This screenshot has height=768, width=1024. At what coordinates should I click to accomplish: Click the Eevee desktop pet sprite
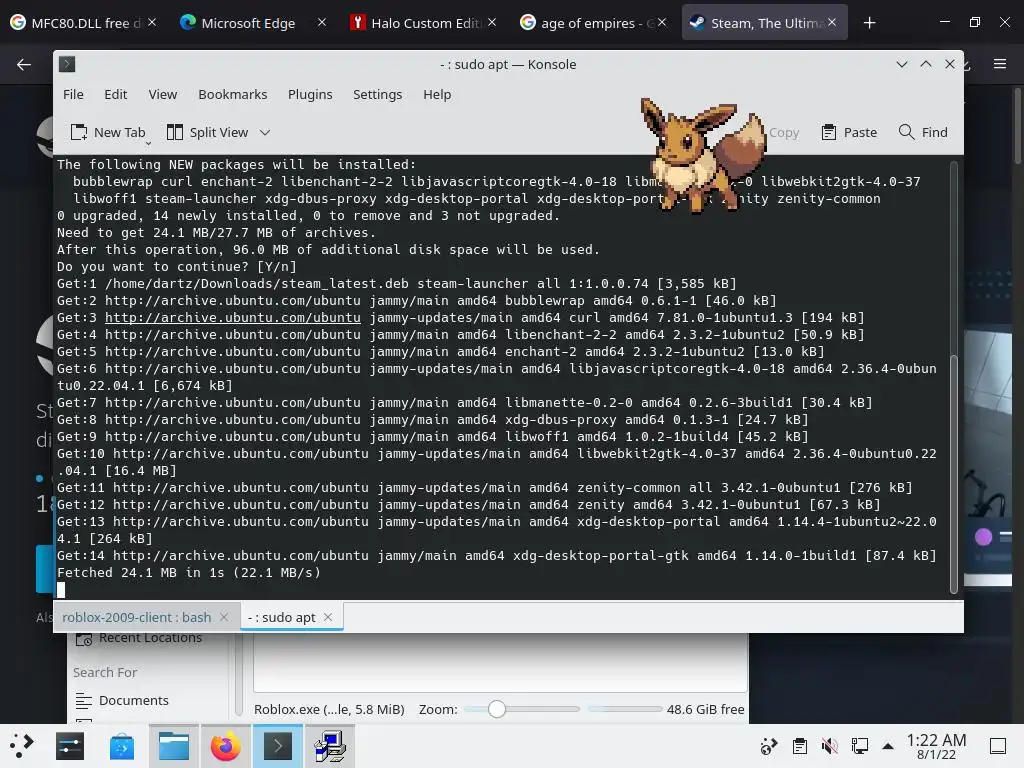tap(702, 155)
